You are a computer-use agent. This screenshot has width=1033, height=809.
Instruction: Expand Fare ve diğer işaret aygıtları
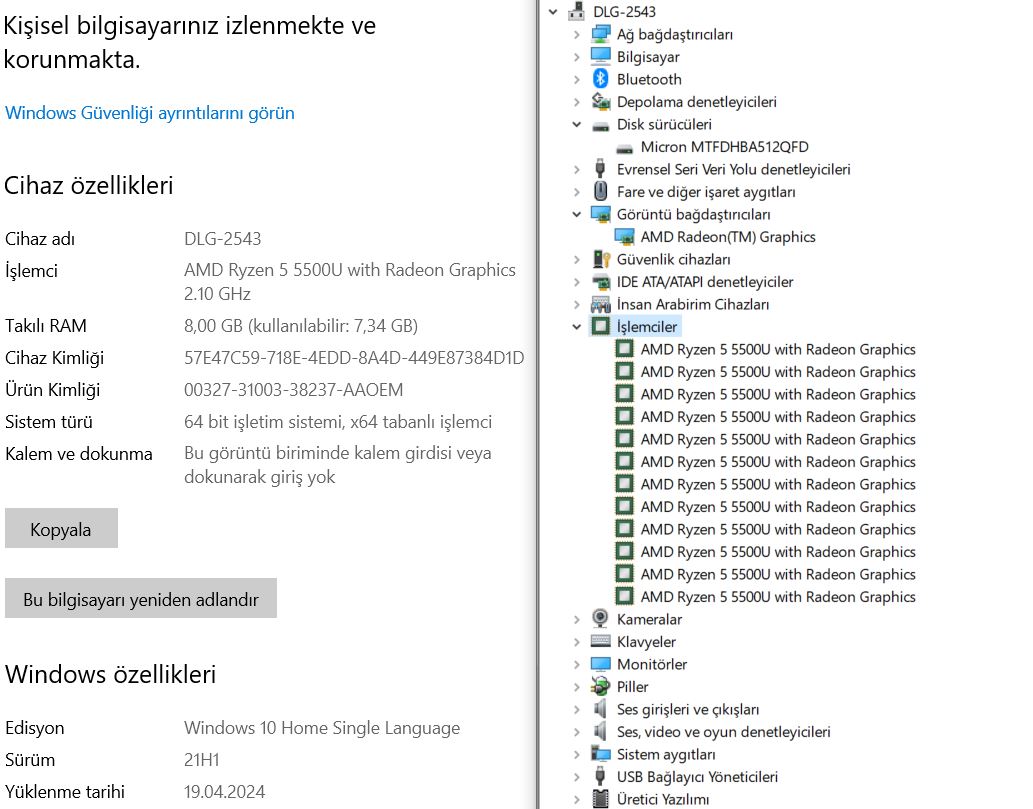576,192
